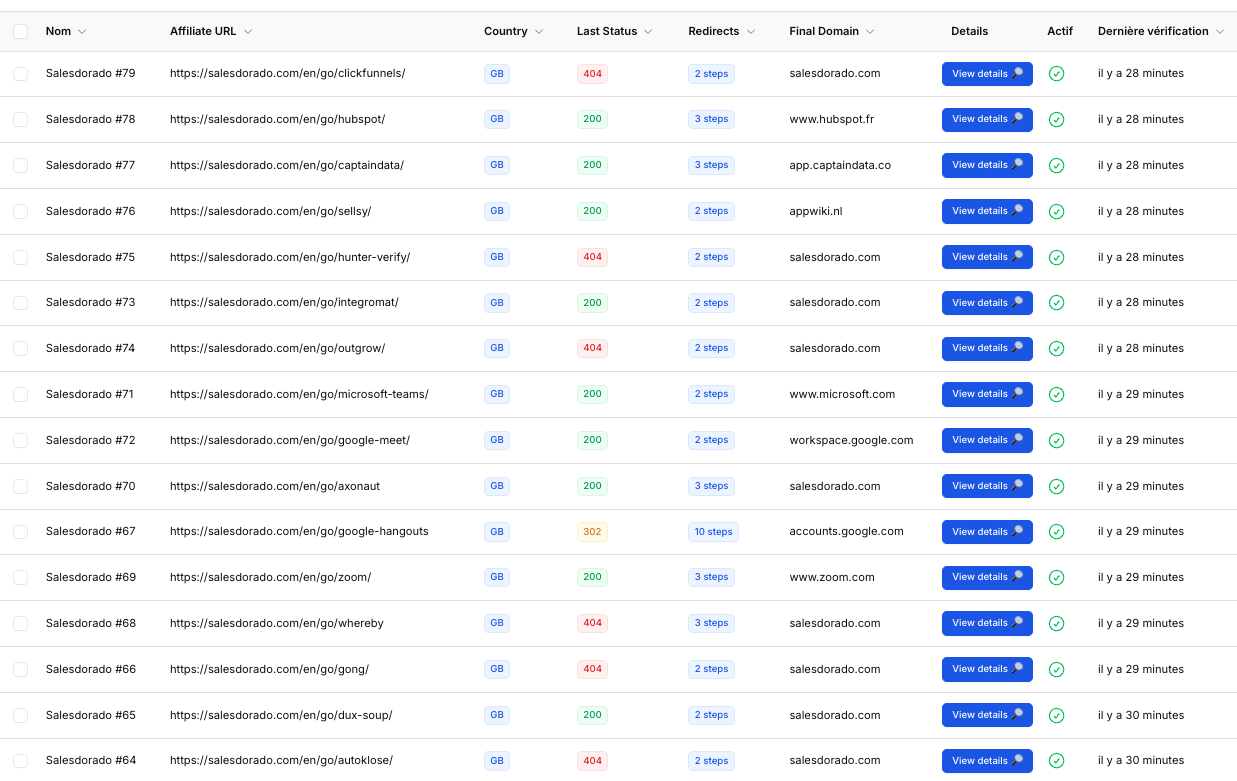Open the Final Domain column dropdown
This screenshot has width=1237, height=781.
pyautogui.click(x=870, y=32)
